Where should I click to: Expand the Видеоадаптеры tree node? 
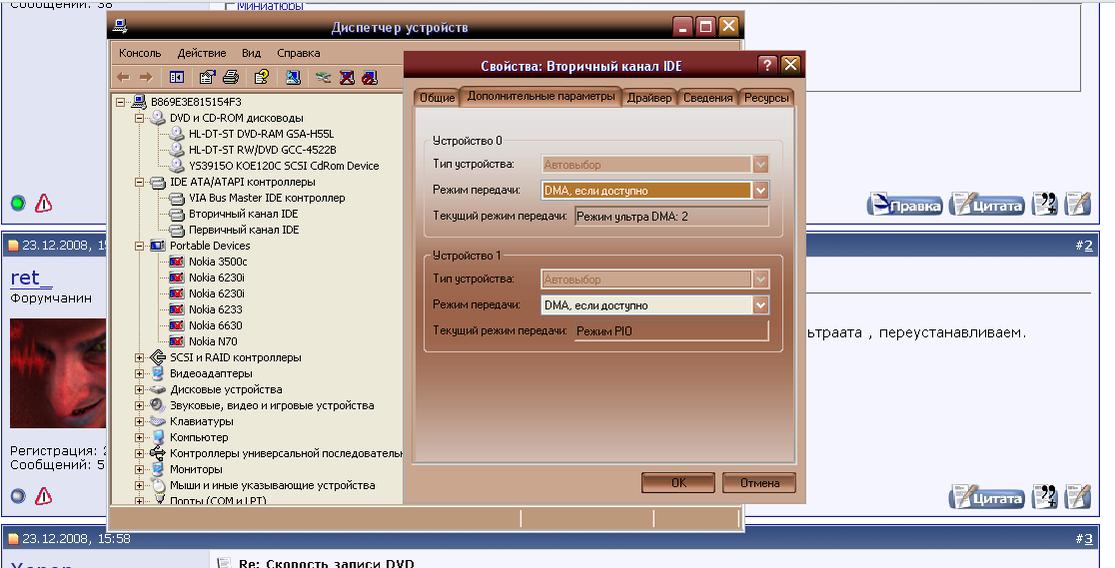139,374
